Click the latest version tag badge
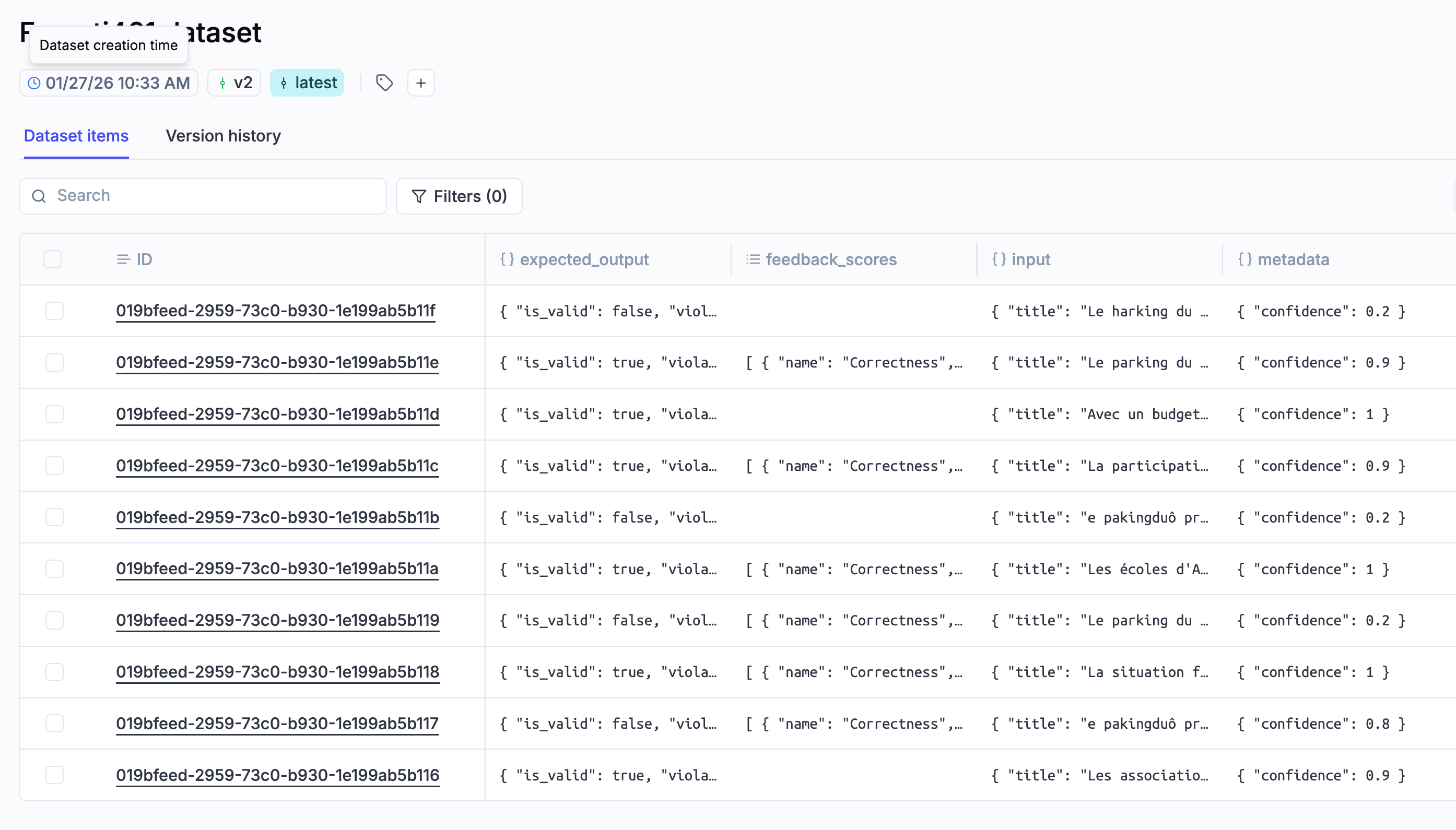 [x=307, y=82]
